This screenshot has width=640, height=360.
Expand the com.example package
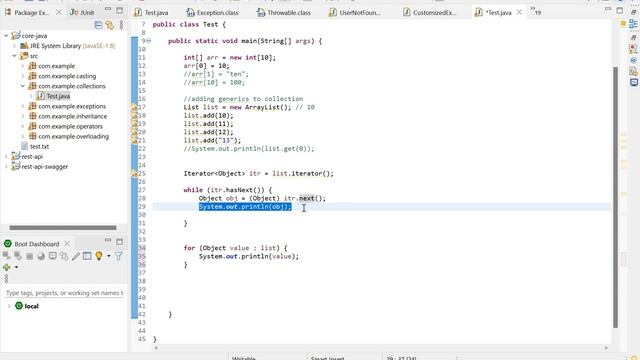point(23,66)
